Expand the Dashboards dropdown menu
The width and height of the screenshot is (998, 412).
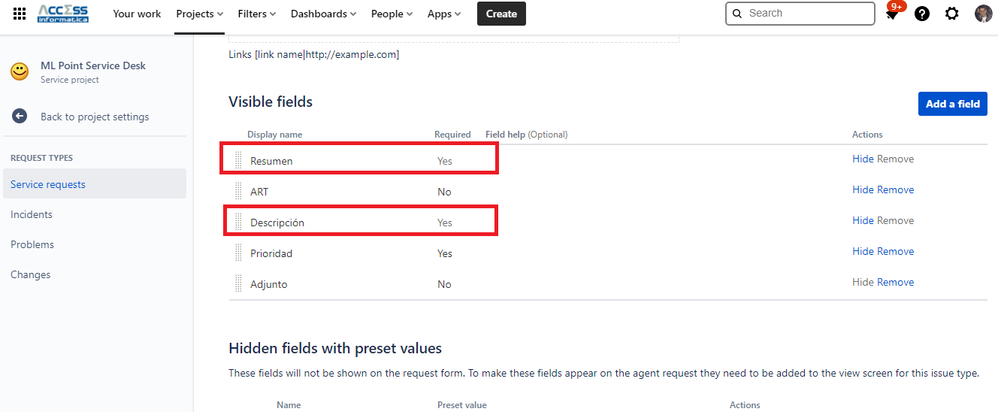(323, 13)
